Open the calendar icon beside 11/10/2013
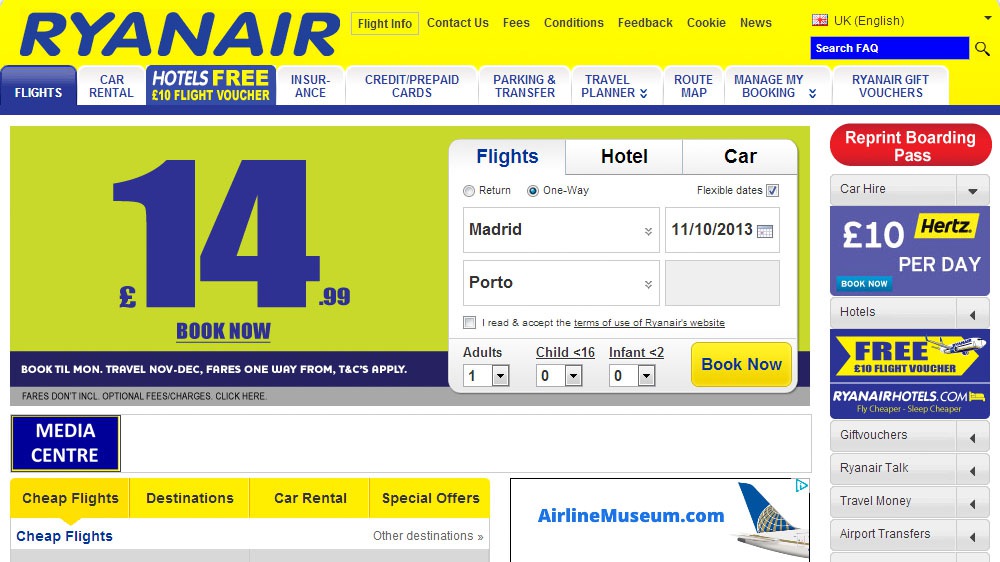The width and height of the screenshot is (1000, 562). 765,231
